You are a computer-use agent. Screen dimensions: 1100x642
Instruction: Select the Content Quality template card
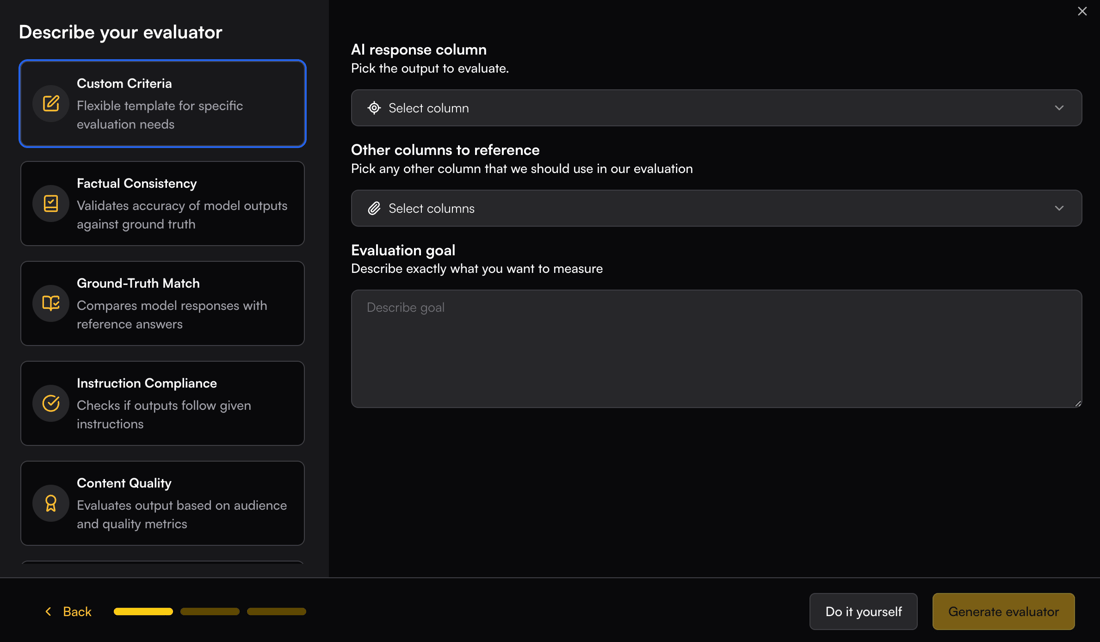coord(163,503)
